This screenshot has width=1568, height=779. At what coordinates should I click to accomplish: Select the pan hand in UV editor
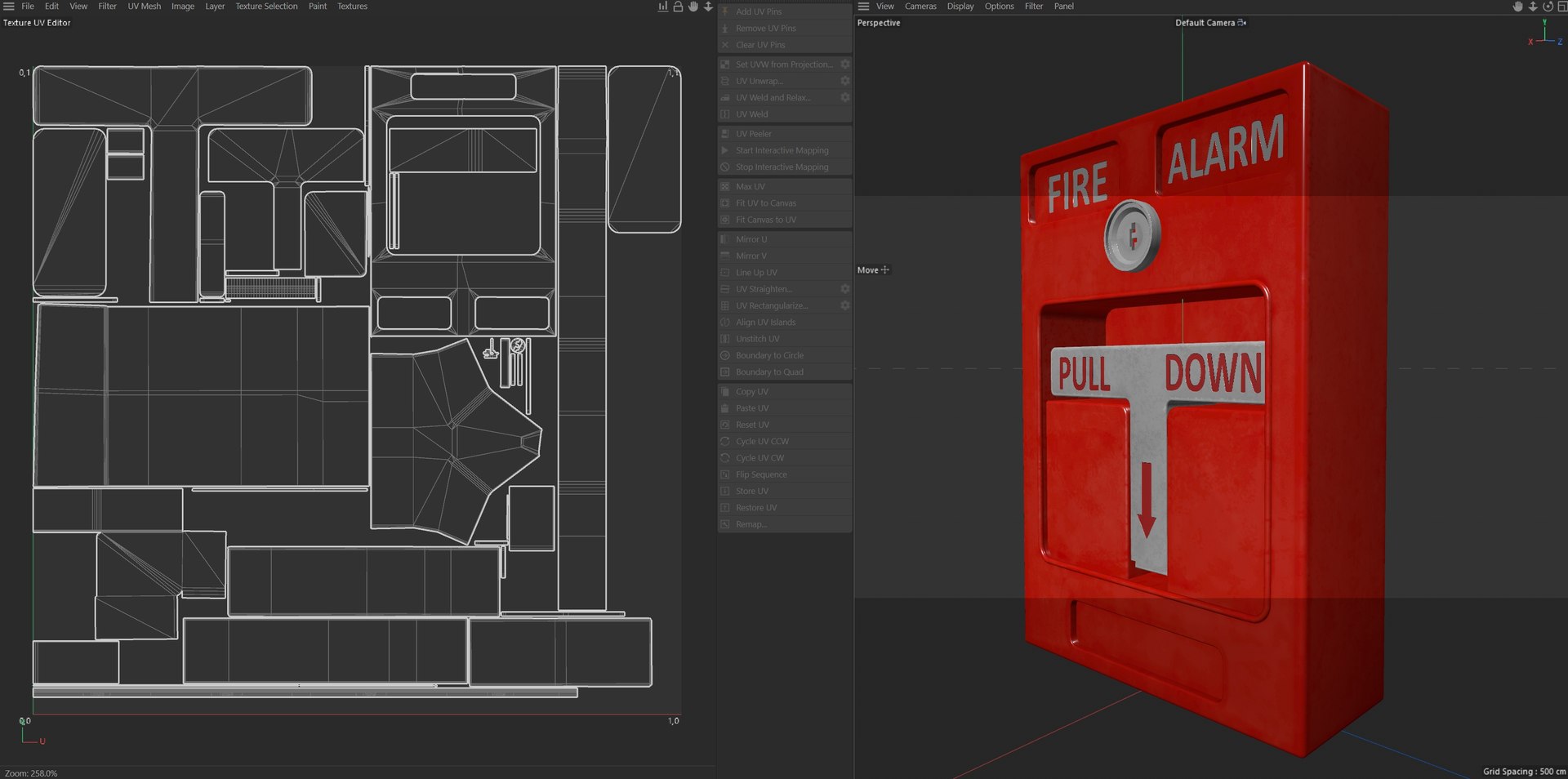click(x=693, y=7)
